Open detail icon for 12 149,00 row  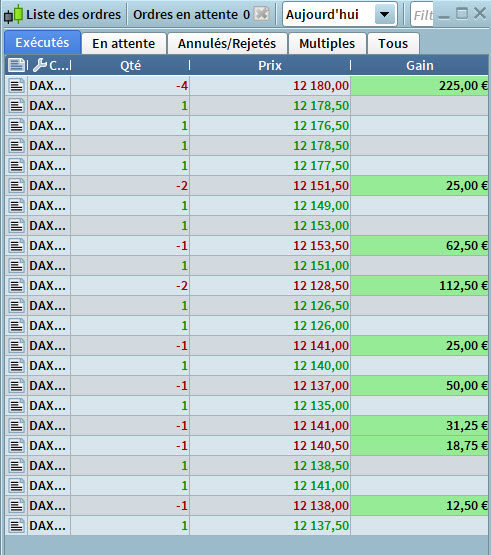17,206
